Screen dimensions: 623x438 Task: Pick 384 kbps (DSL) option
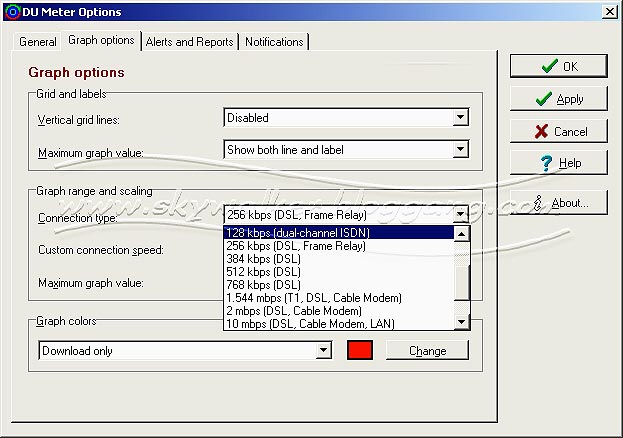coord(339,259)
